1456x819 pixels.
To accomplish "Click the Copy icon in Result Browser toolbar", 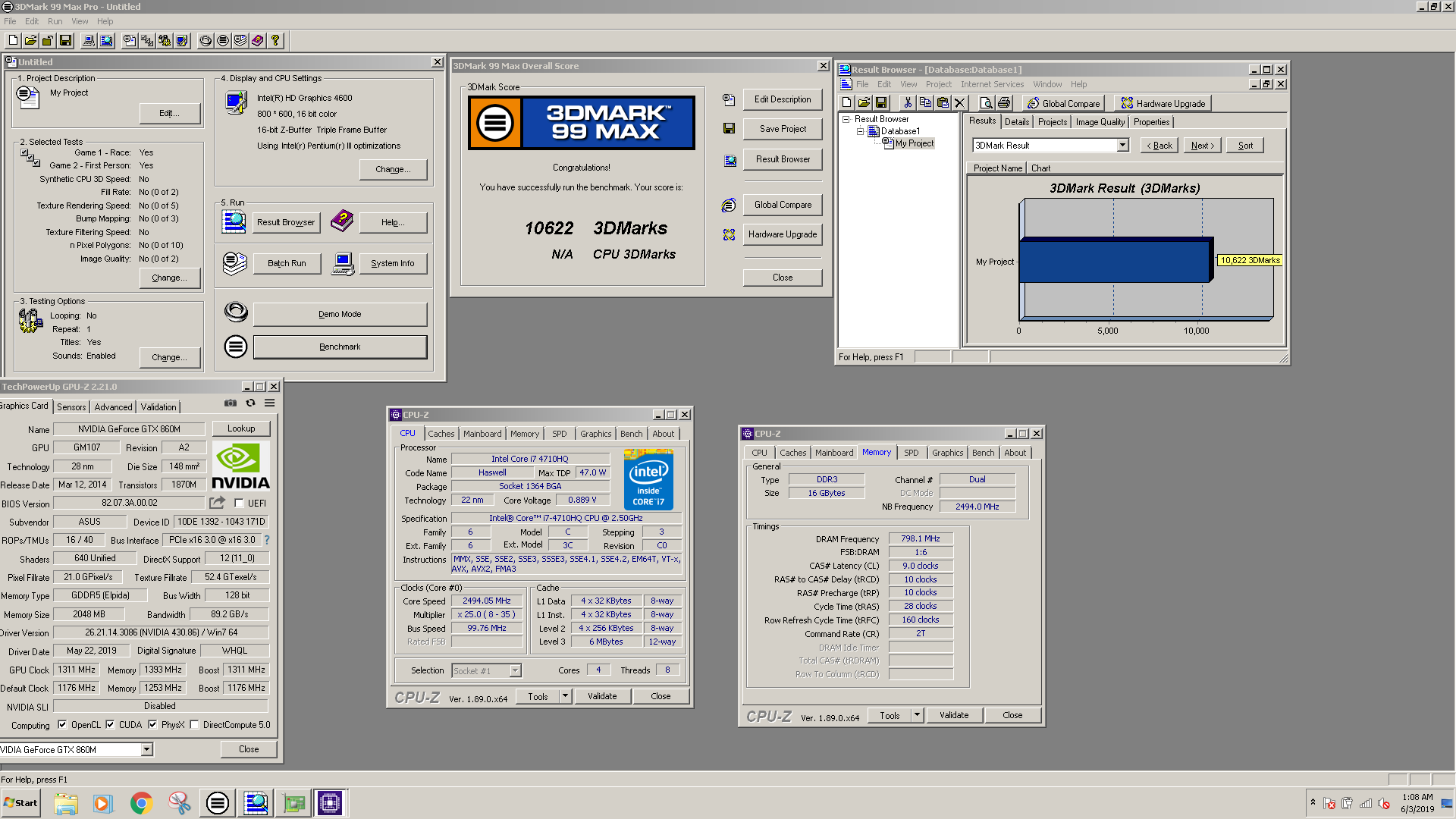I will pos(925,103).
